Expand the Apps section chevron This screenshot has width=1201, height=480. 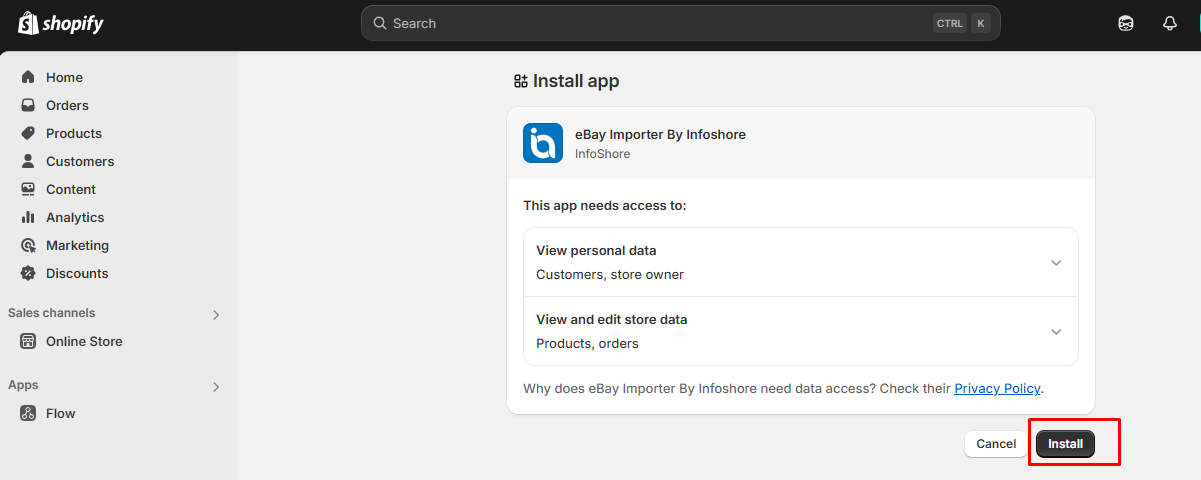pos(216,387)
